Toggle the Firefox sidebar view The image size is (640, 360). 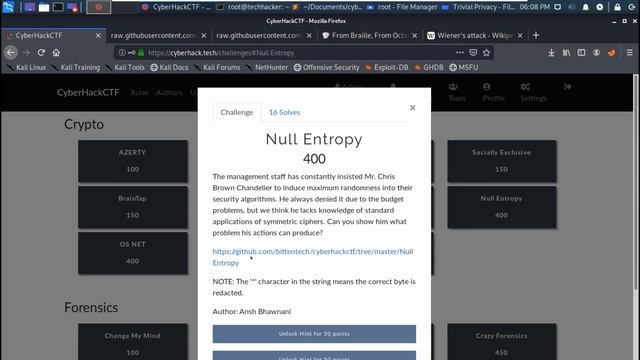point(581,52)
